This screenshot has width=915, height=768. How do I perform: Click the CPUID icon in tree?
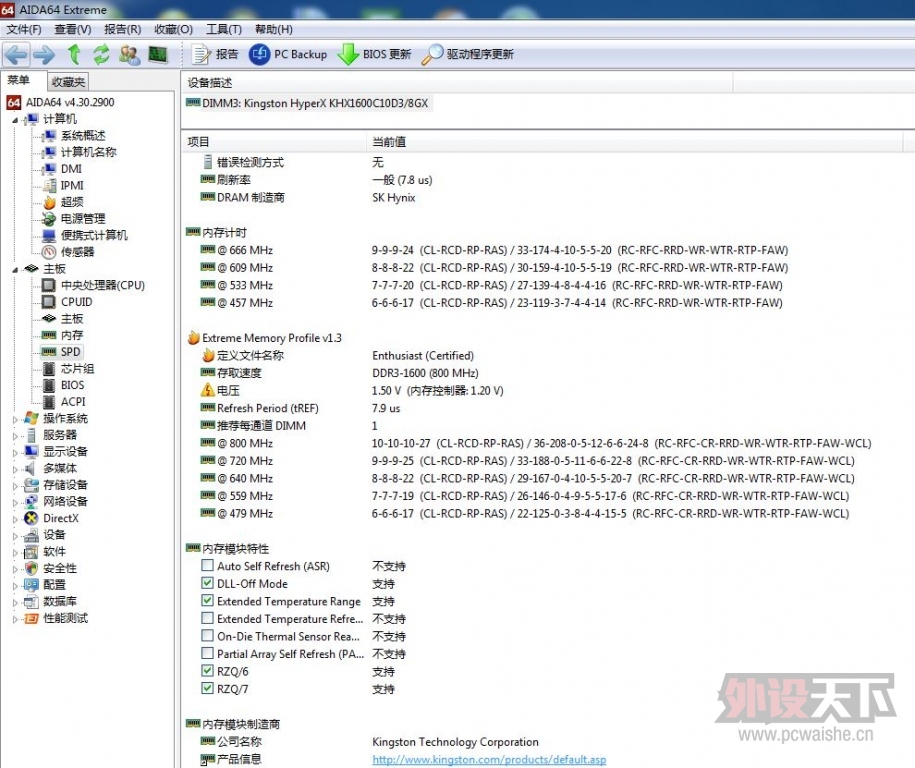pyautogui.click(x=50, y=302)
